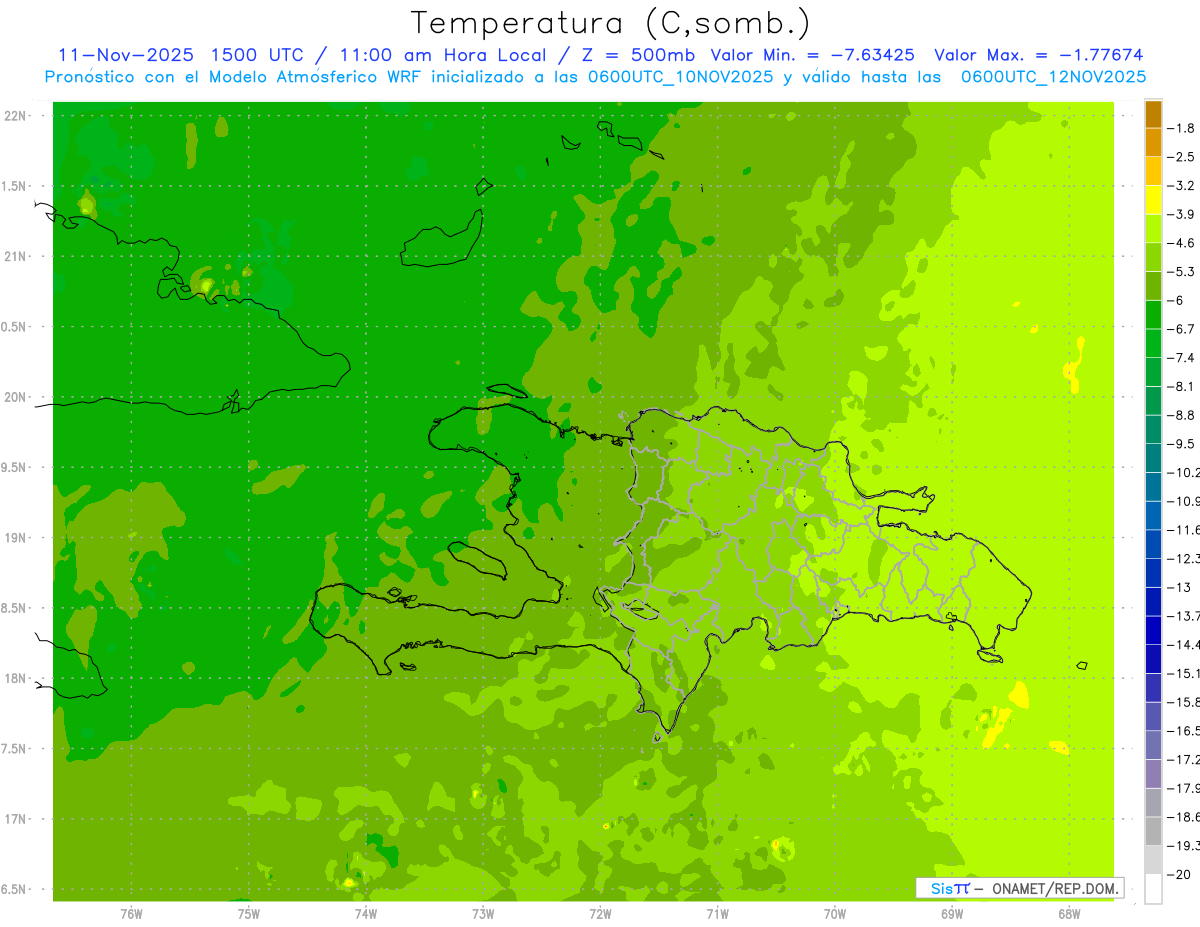1200x927 pixels.
Task: Click the '17N' latitude label
Action: 15,819
